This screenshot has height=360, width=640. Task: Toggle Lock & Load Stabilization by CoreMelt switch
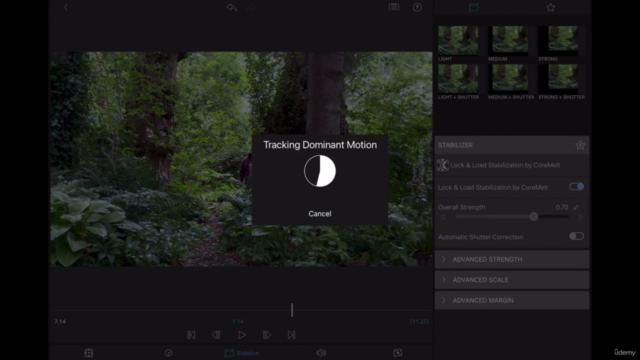coord(576,187)
